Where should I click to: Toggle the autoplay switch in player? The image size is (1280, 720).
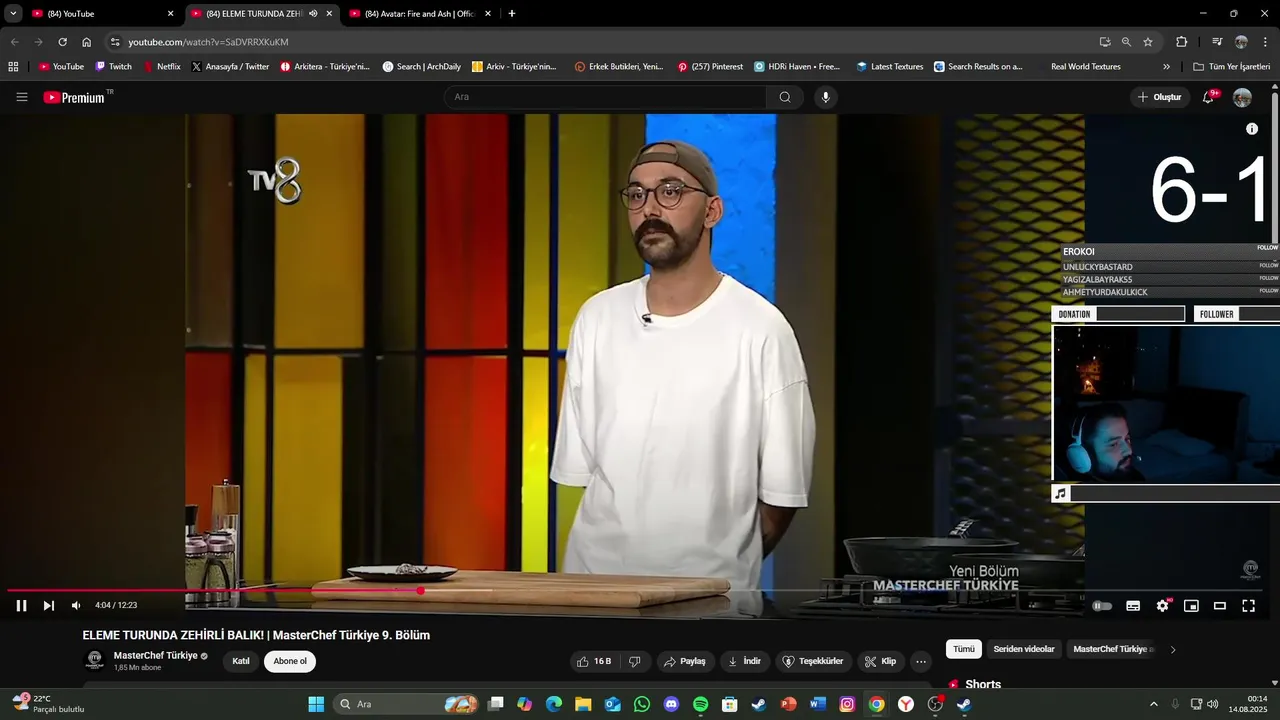[x=1102, y=605]
